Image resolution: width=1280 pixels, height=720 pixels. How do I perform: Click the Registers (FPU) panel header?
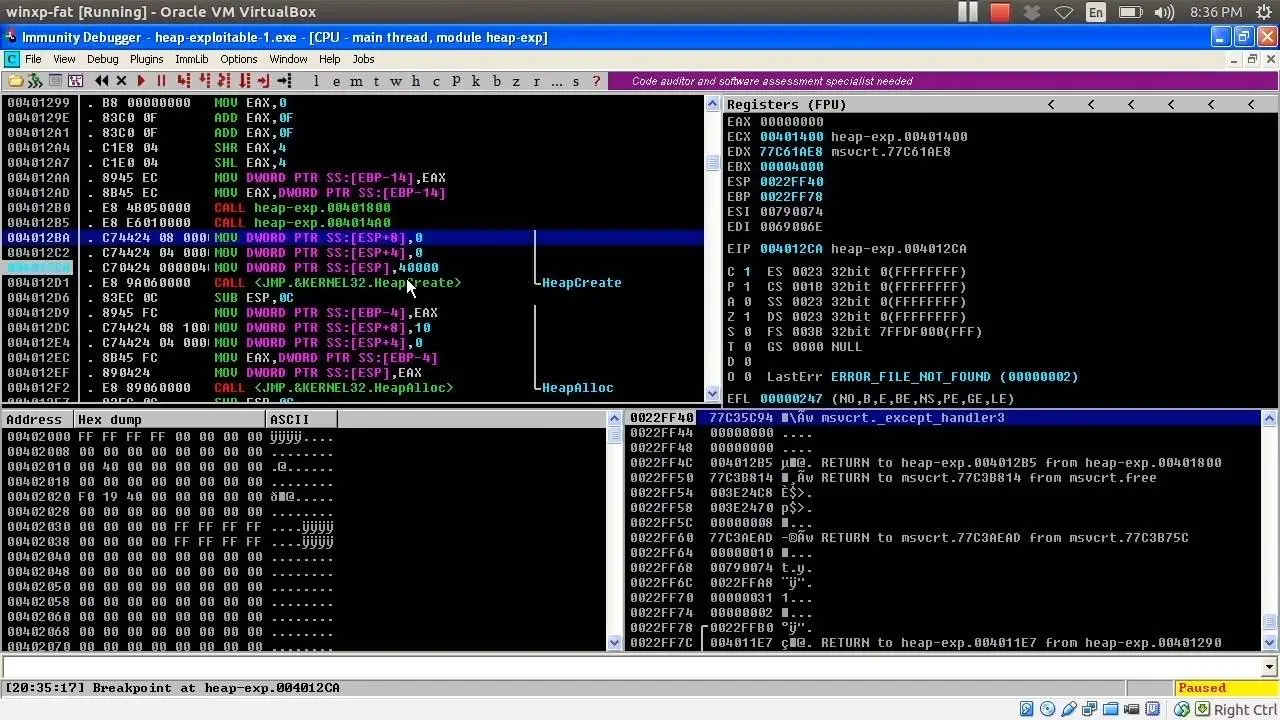point(1000,104)
